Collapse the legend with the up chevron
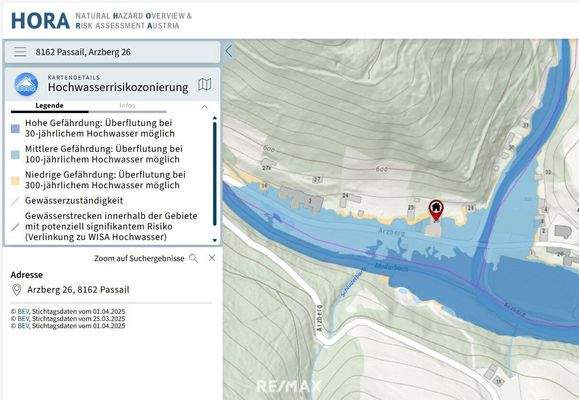579x400 pixels. point(204,107)
